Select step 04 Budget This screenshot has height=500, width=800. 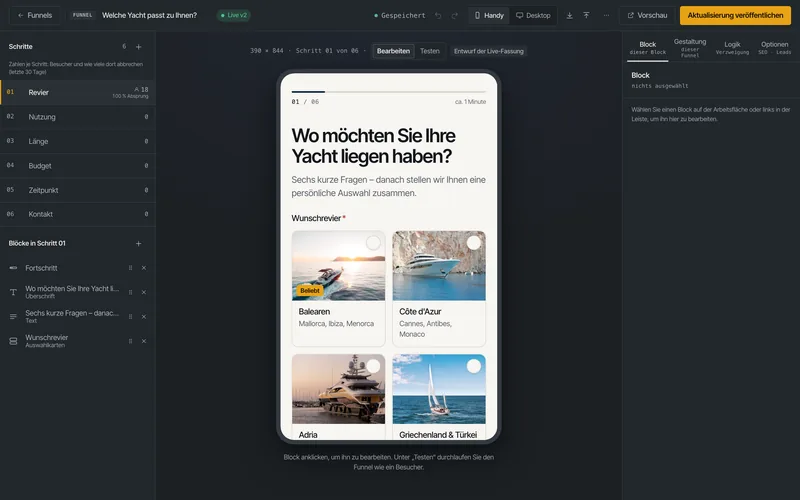[x=78, y=166]
